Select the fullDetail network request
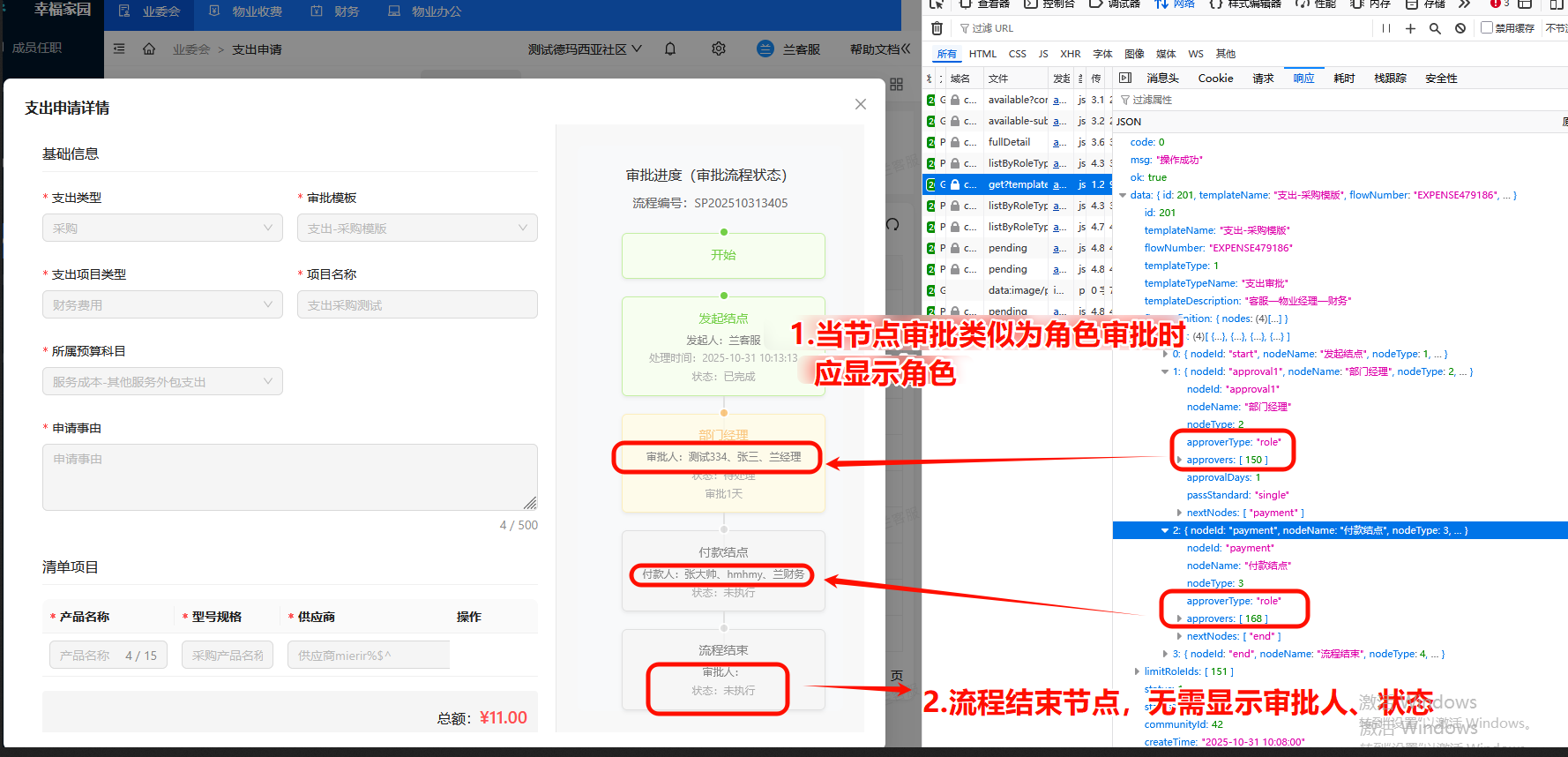The image size is (1568, 757). (1018, 142)
